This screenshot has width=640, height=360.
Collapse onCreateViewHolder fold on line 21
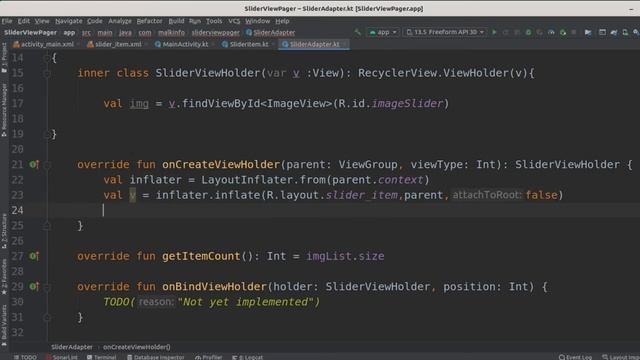click(x=47, y=164)
